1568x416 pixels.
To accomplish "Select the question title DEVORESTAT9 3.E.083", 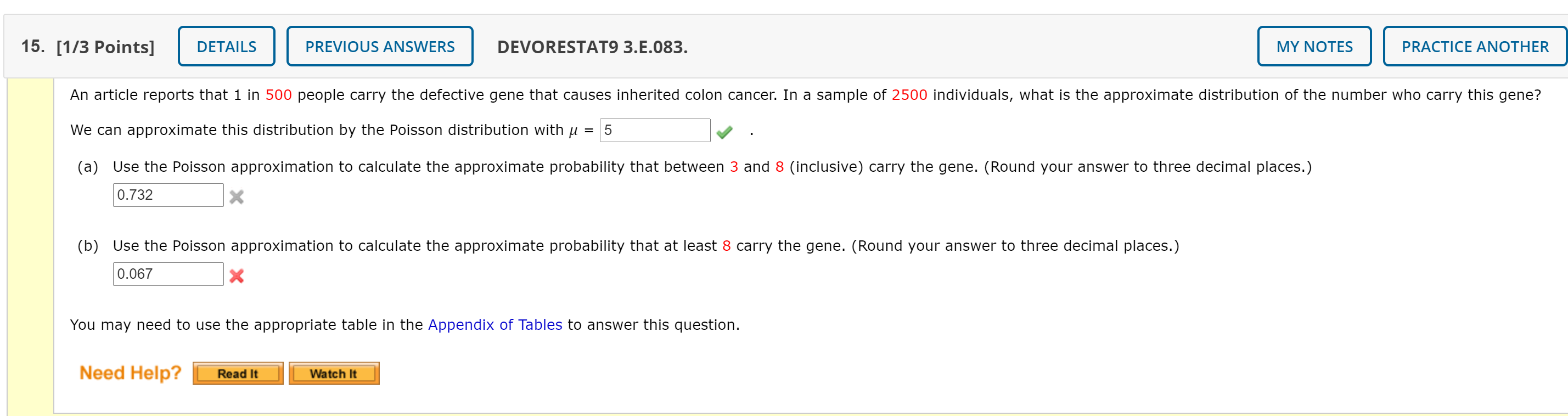I will coord(592,46).
